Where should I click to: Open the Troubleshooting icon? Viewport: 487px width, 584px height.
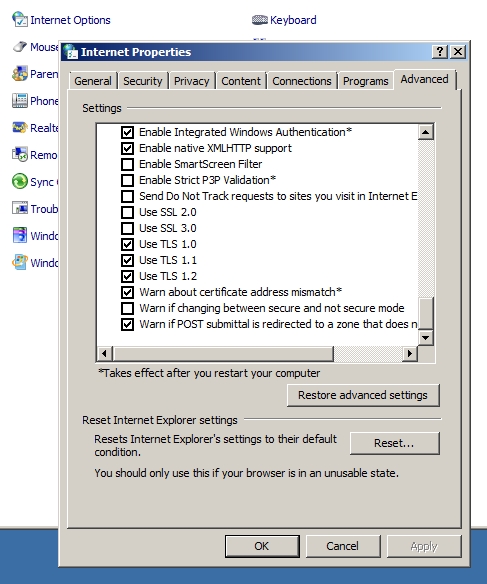click(x=20, y=208)
